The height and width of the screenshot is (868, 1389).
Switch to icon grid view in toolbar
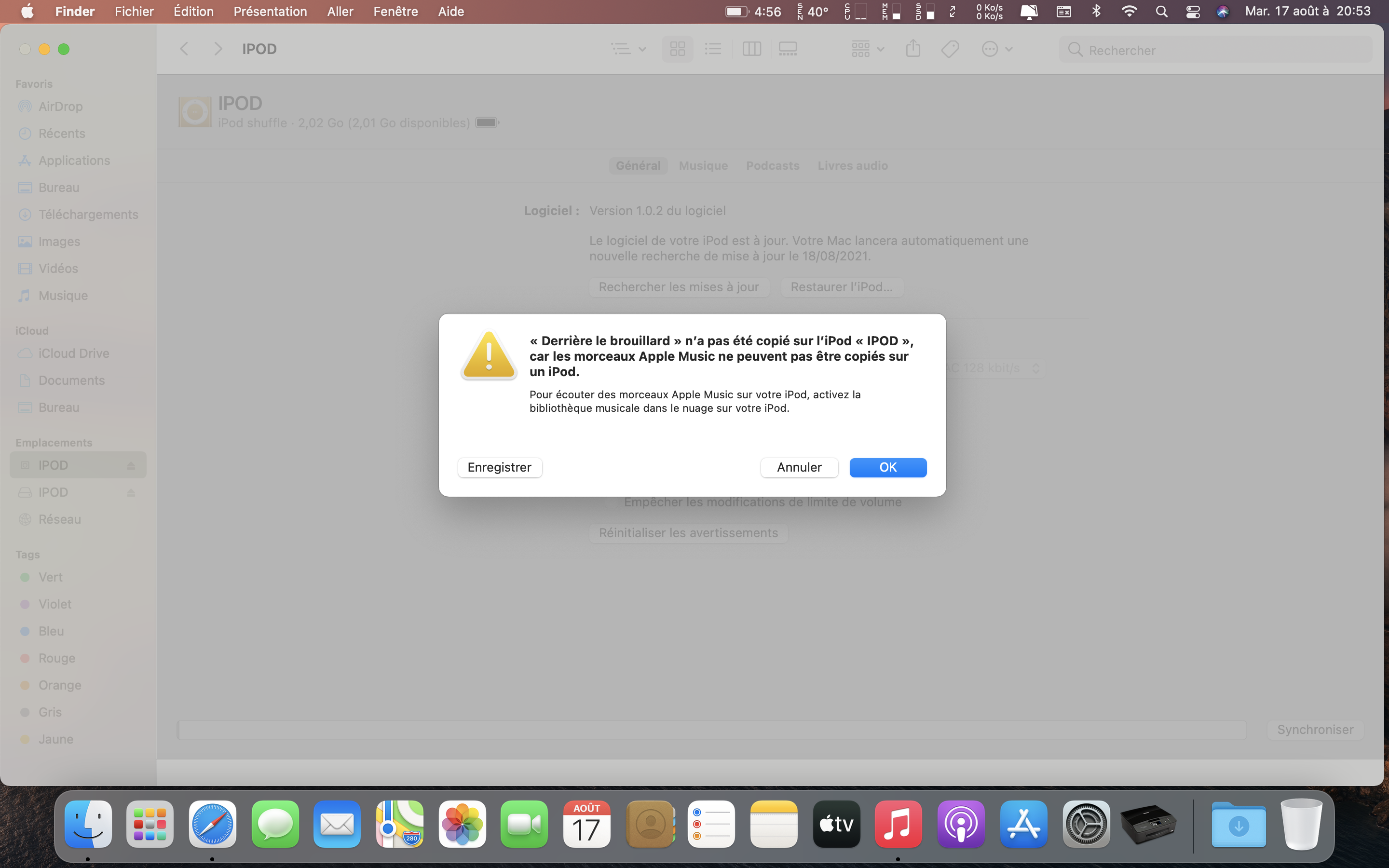[677, 49]
